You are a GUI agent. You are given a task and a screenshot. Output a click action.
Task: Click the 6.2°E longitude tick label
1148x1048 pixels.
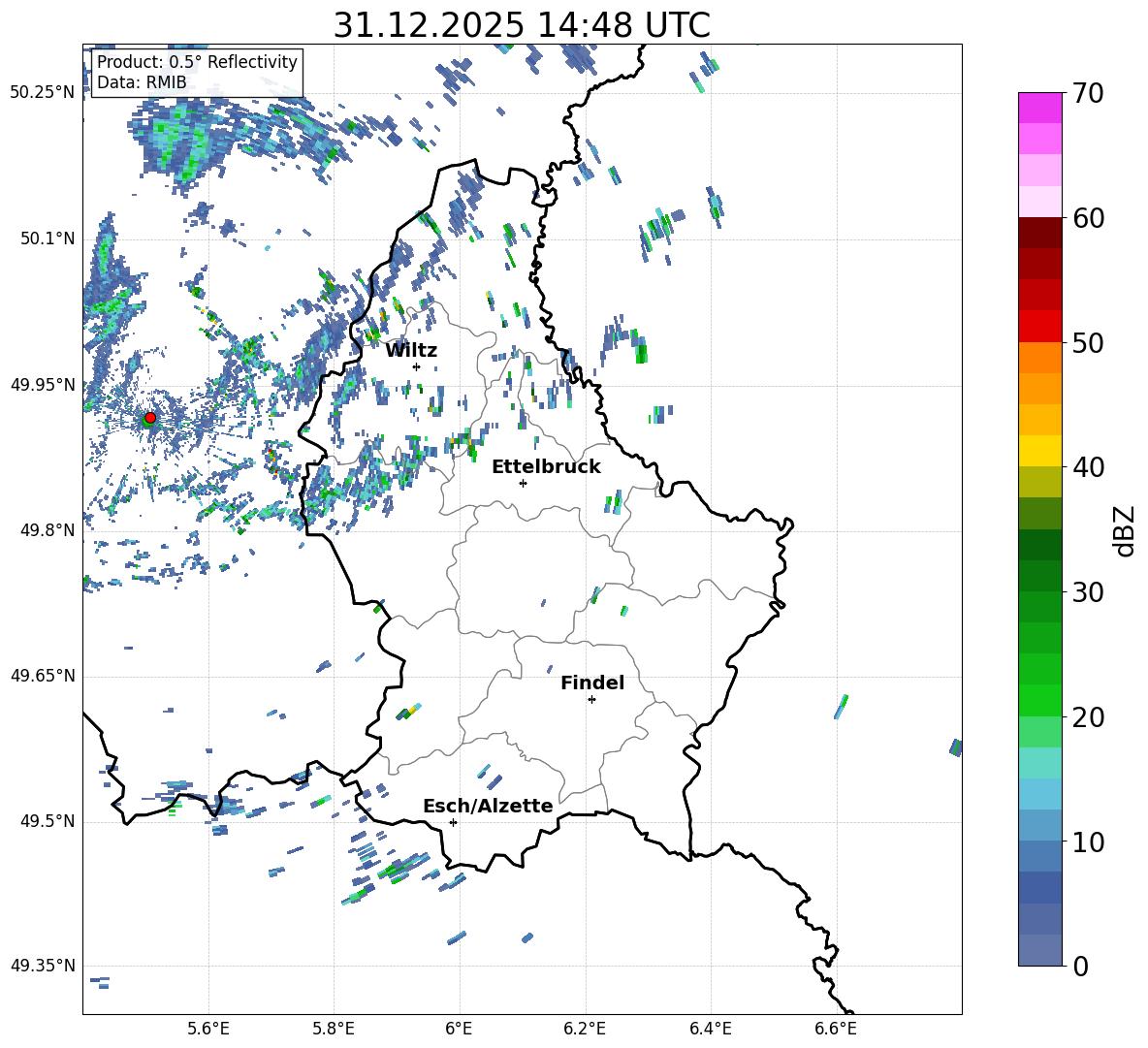coord(586,1028)
